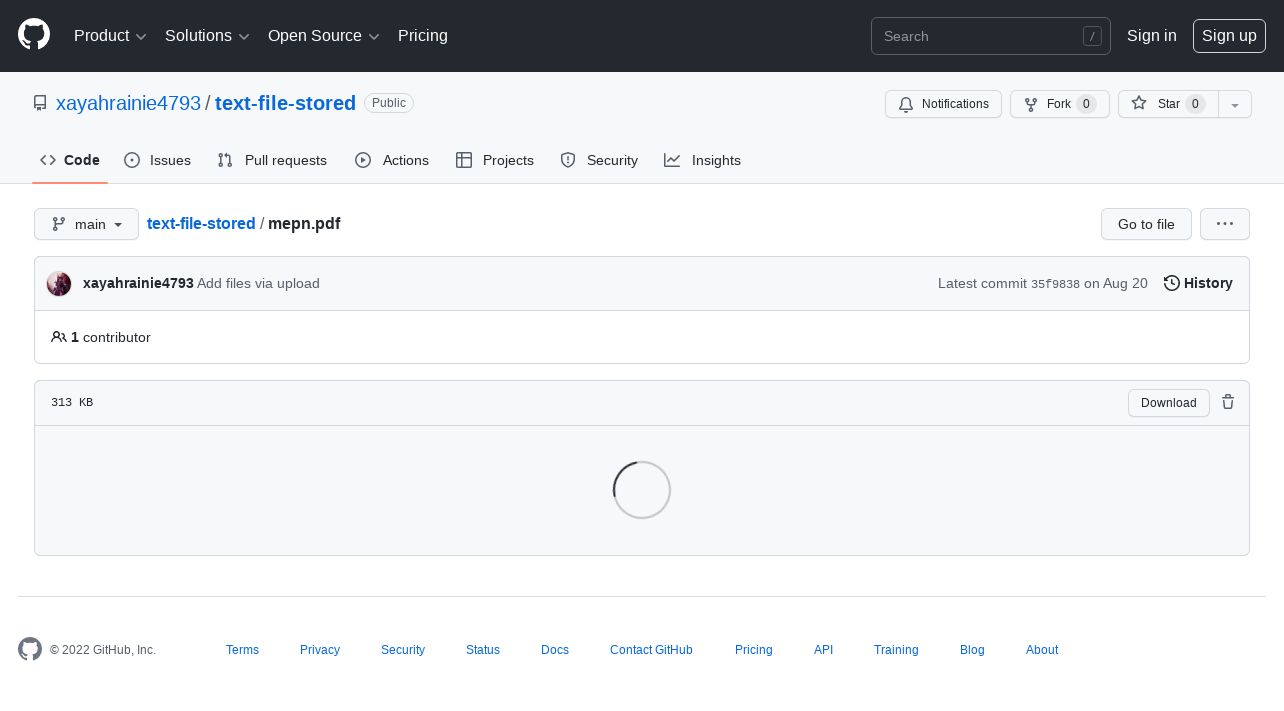The height and width of the screenshot is (711, 1284).
Task: Open the main branch selector dropdown
Action: pos(86,224)
